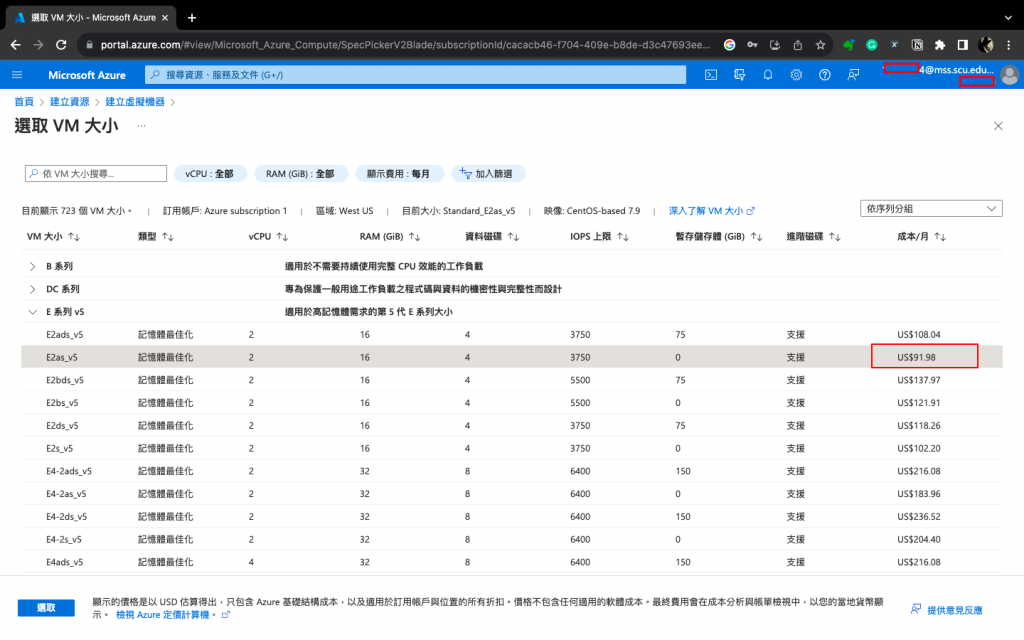Sort by IOPS 上限 column
The height and width of the screenshot is (640, 1024).
point(599,236)
